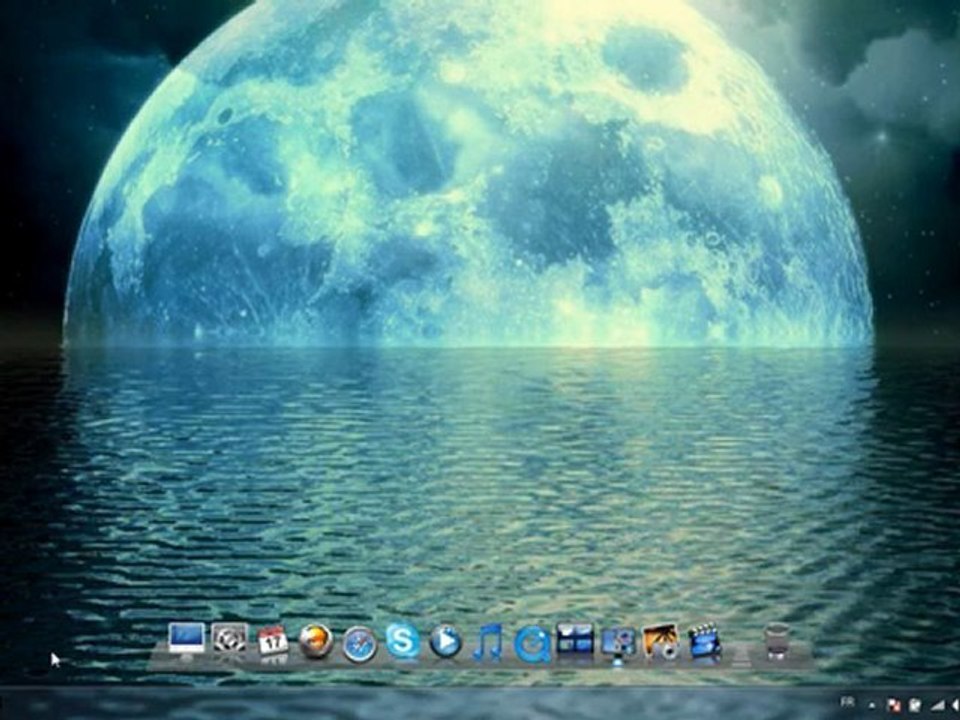This screenshot has height=720, width=960.
Task: Launch the QuickTime Q icon
Action: (x=531, y=645)
